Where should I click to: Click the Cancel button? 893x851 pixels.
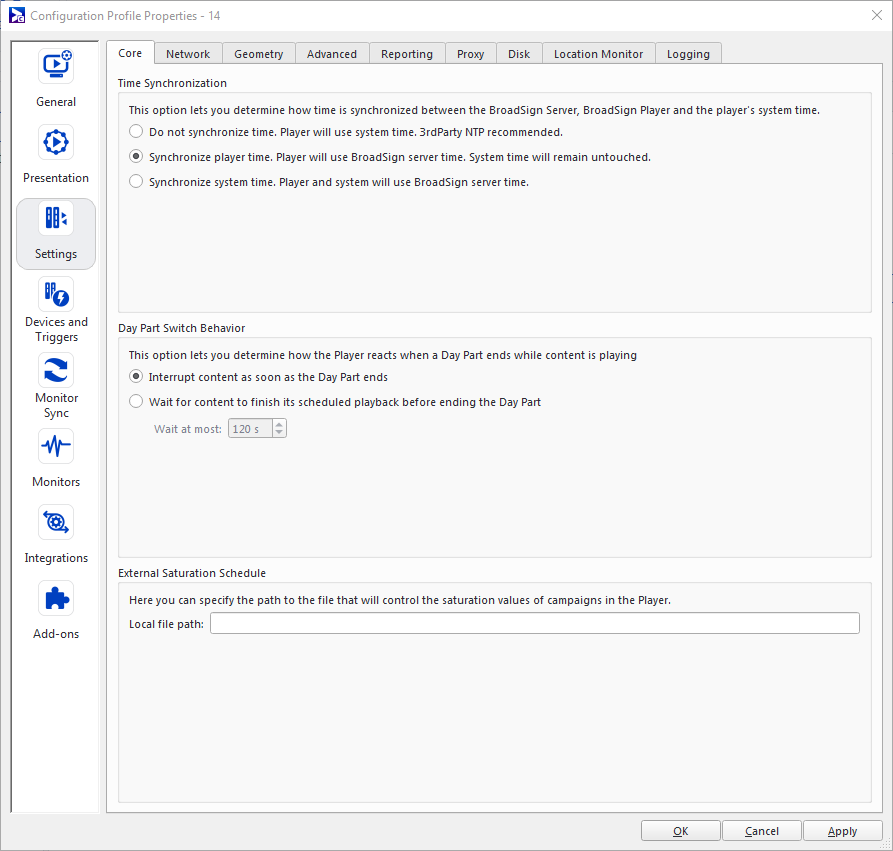pos(761,831)
